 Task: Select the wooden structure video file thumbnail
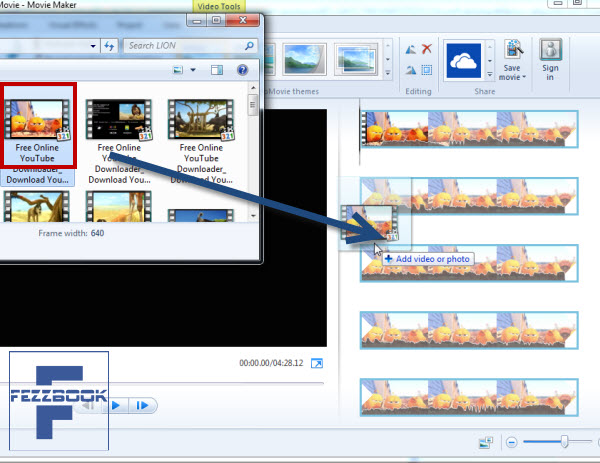[201, 119]
